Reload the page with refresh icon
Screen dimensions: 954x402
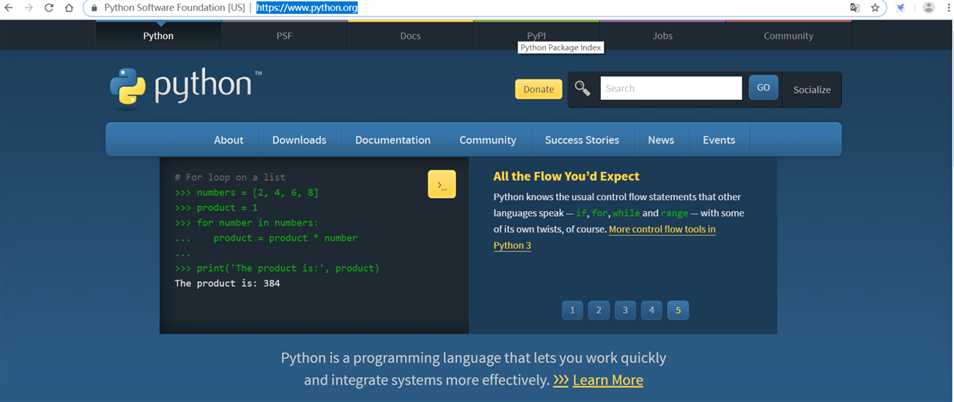[x=48, y=8]
